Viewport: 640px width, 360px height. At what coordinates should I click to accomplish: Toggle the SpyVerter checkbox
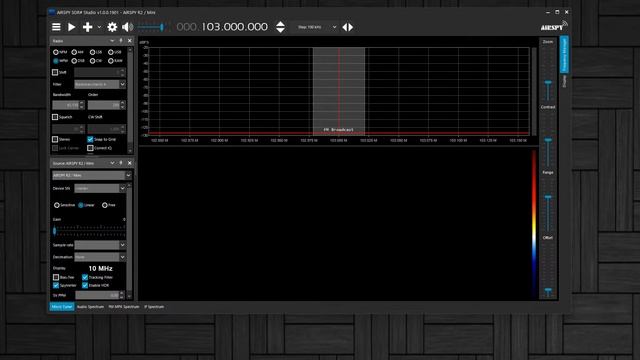point(56,285)
